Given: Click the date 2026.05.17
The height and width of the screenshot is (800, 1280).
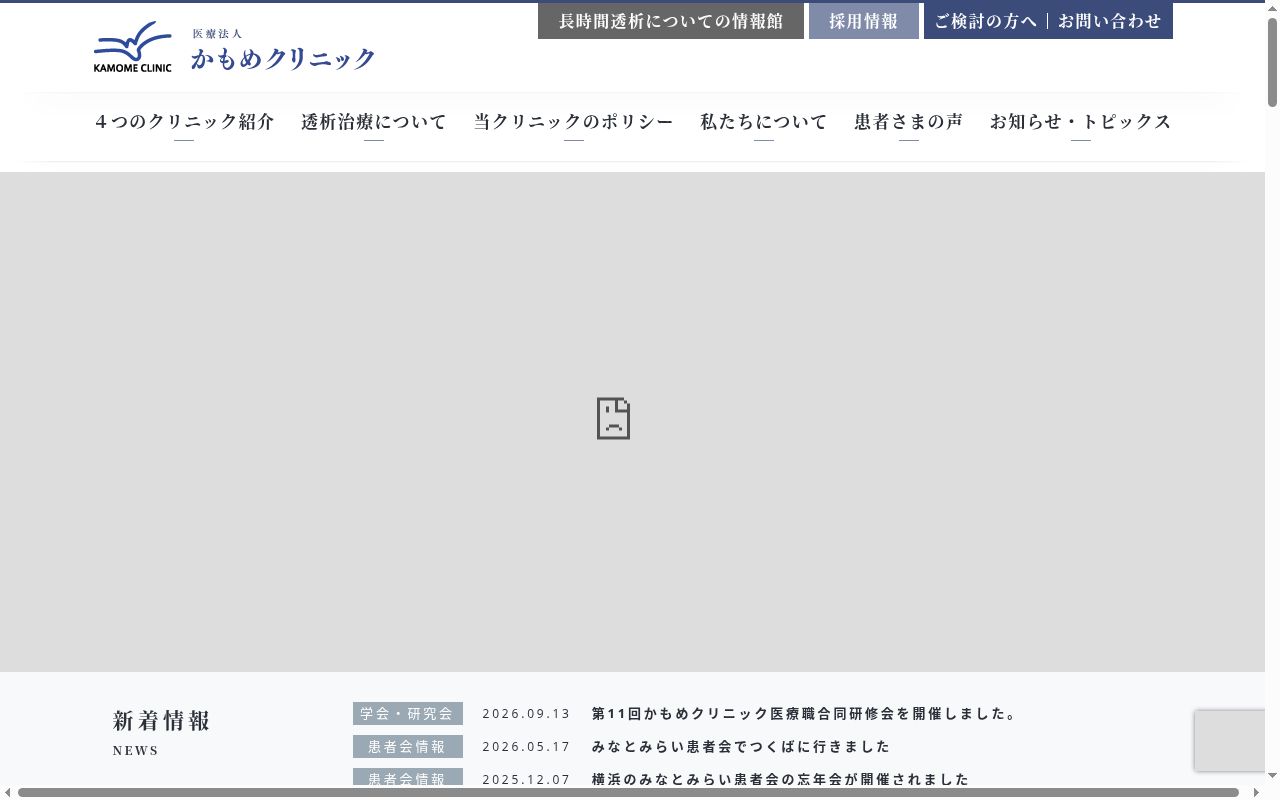Looking at the screenshot, I should 526,747.
